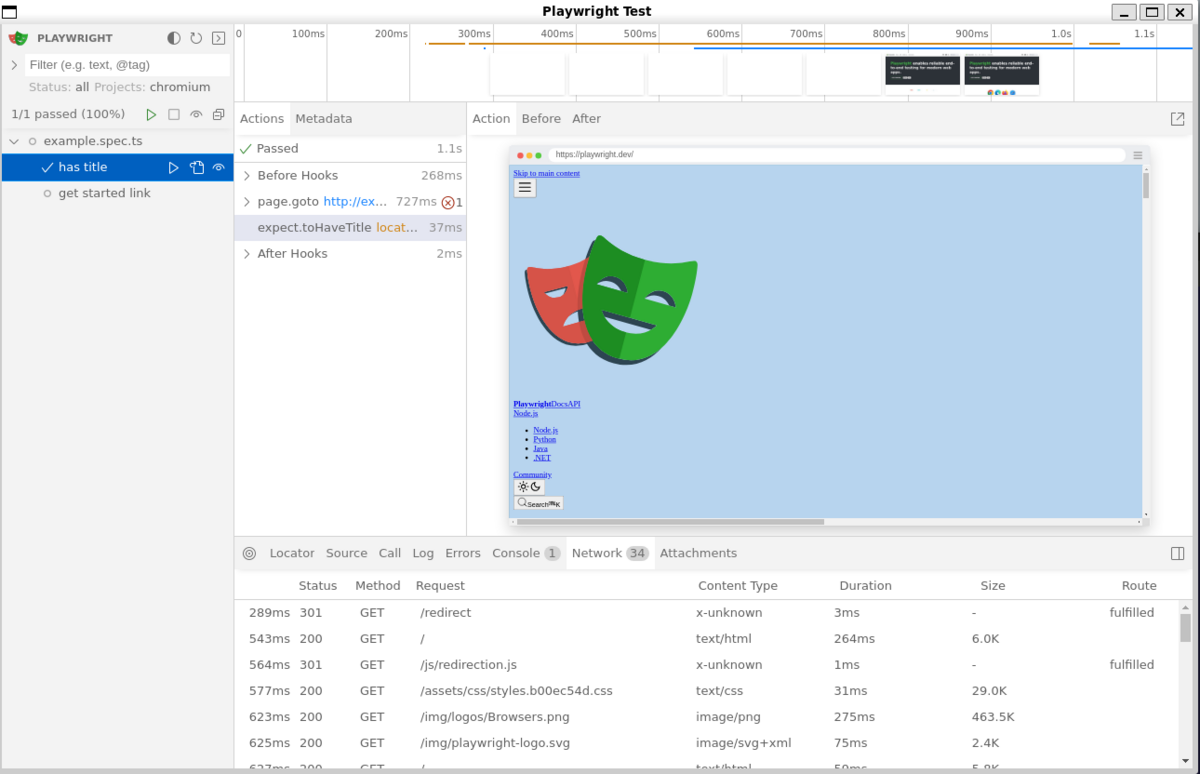Click the hamburger menu in the snapshot page
This screenshot has width=1200, height=774.
point(525,188)
